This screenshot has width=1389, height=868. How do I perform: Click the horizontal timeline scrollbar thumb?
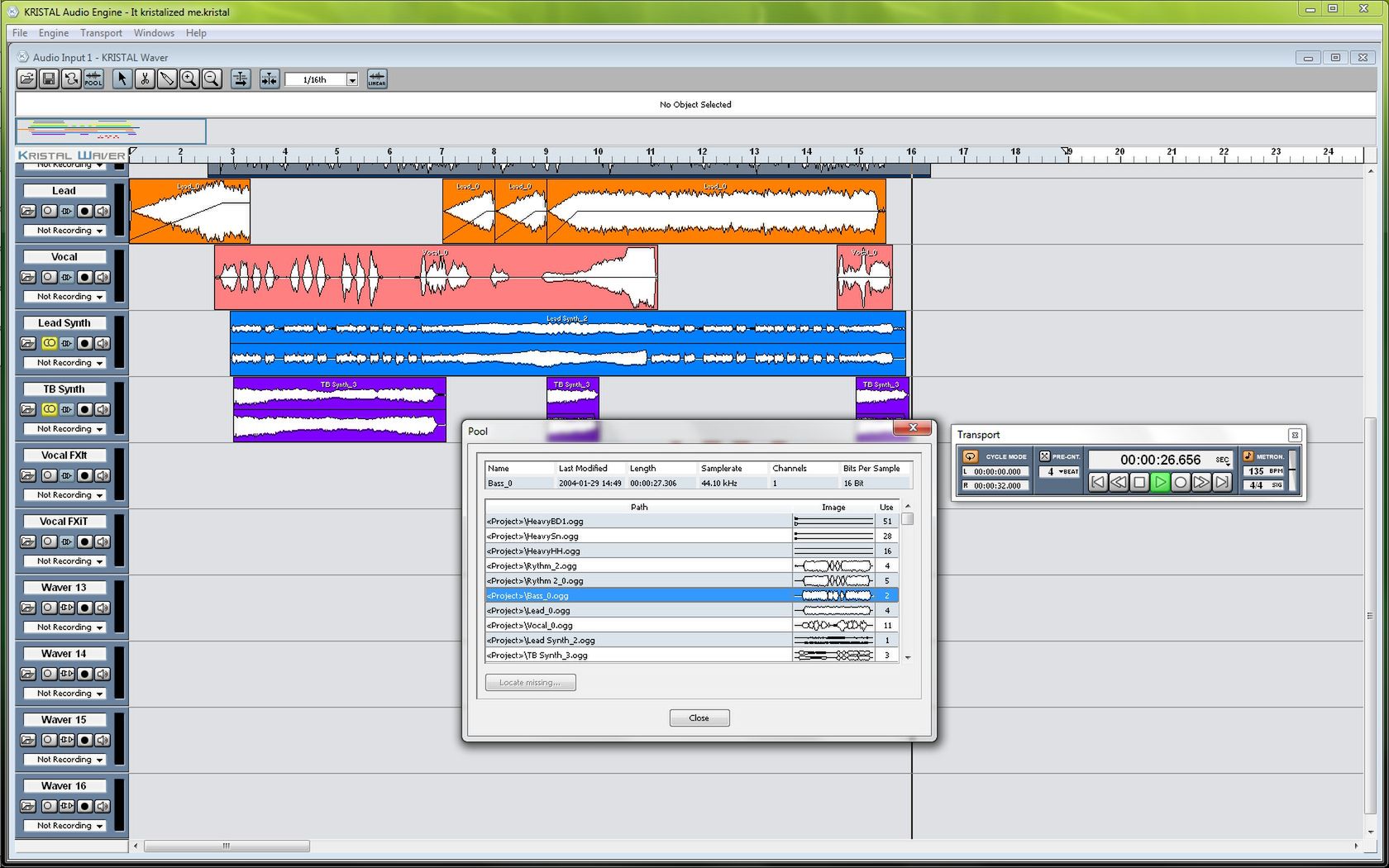pyautogui.click(x=227, y=846)
